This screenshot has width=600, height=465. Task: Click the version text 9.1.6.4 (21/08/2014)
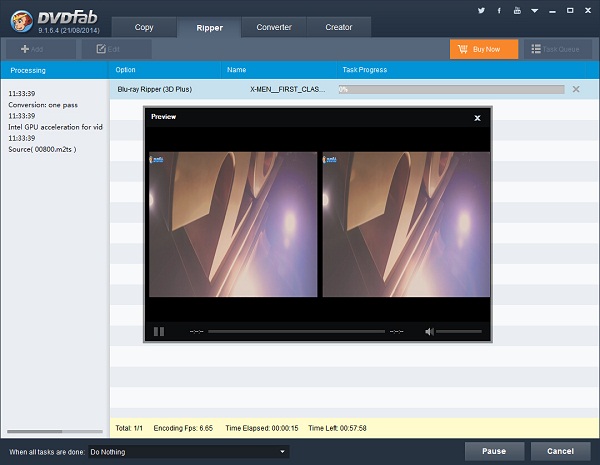[x=68, y=30]
